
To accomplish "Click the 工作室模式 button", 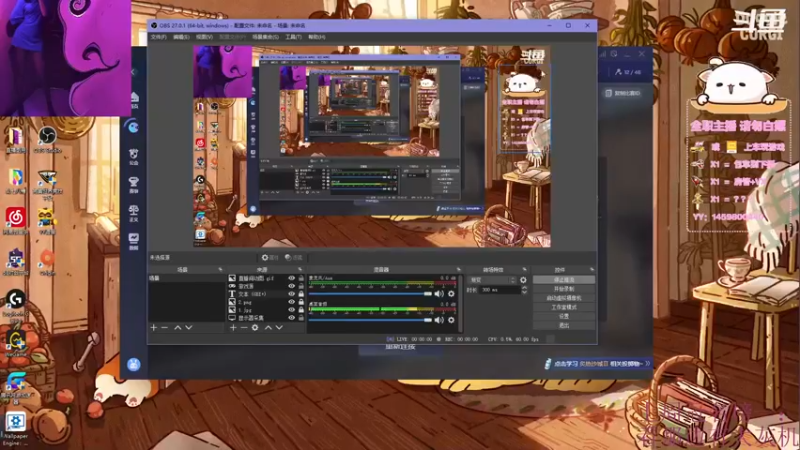I will point(564,307).
